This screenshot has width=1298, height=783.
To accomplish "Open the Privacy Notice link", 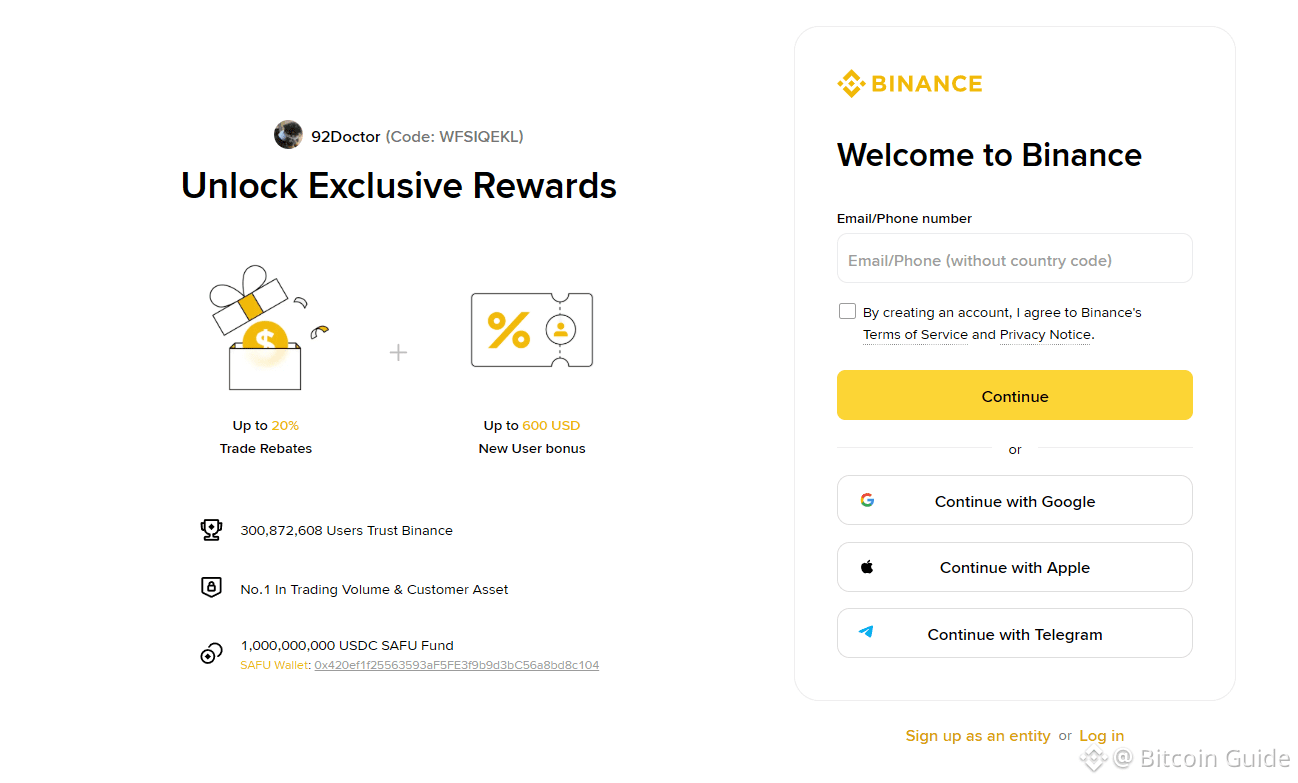I will (1045, 335).
